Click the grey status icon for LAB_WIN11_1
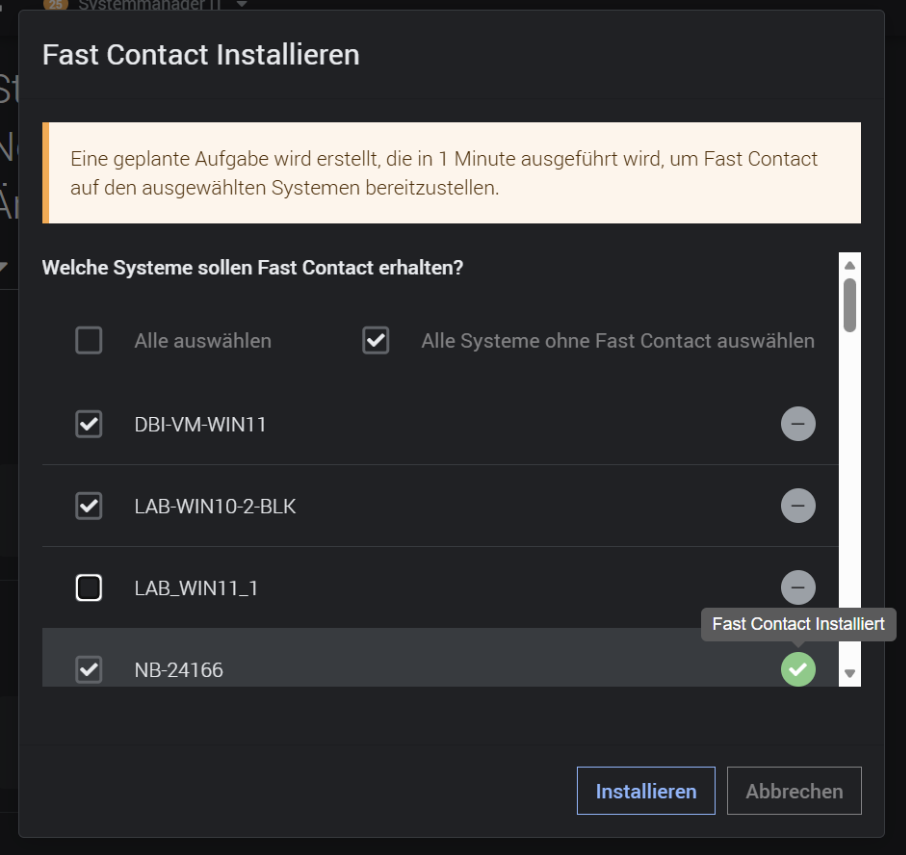This screenshot has width=906, height=855. [798, 588]
